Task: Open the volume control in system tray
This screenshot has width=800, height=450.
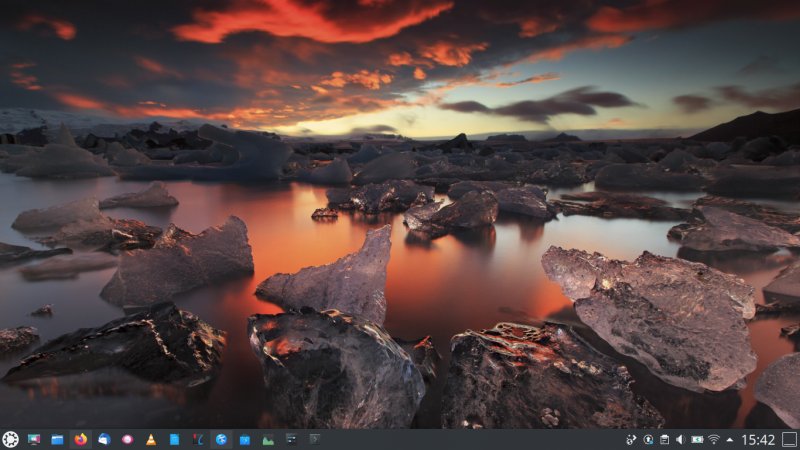Action: [680, 439]
